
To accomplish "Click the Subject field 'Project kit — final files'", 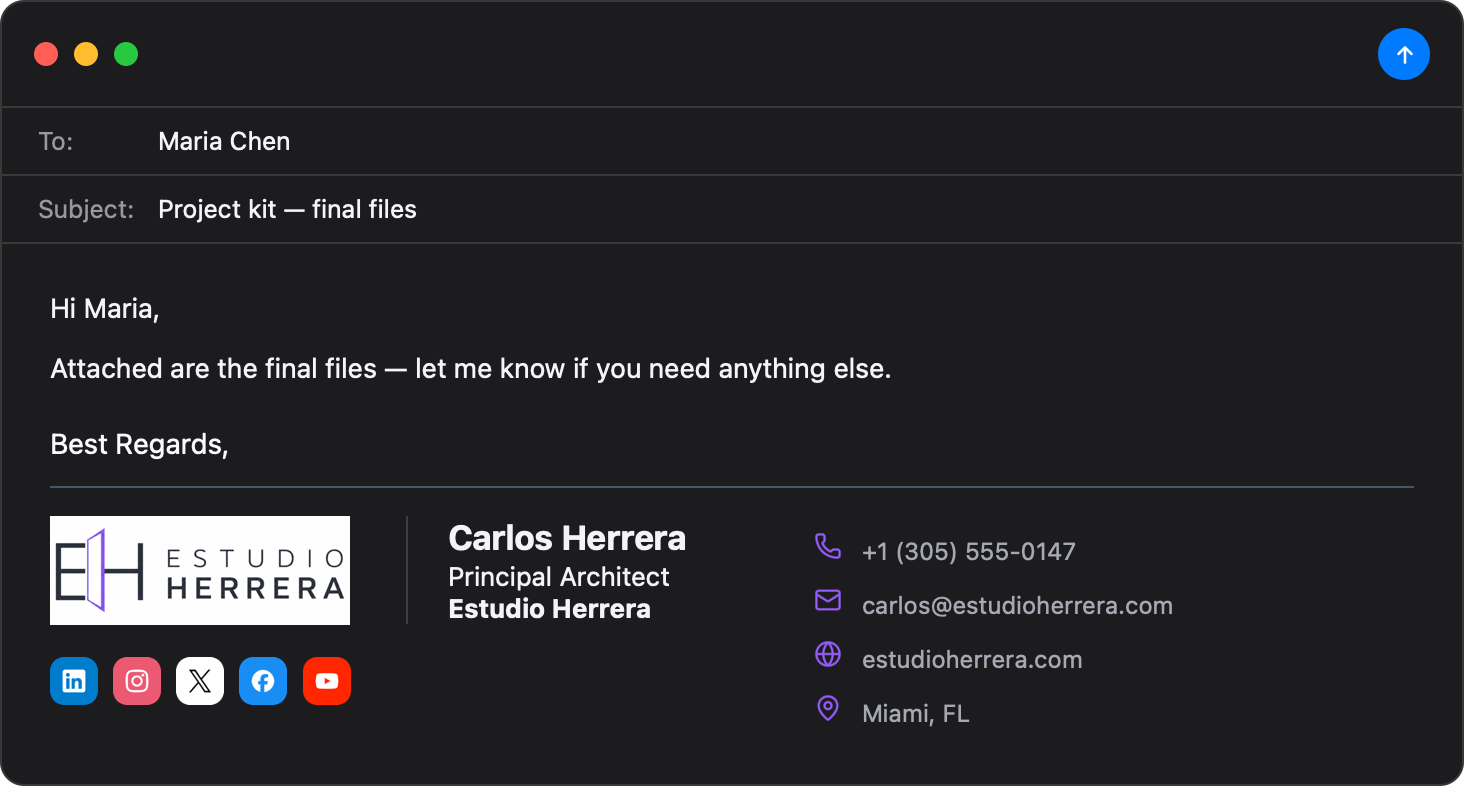I will coord(732,209).
